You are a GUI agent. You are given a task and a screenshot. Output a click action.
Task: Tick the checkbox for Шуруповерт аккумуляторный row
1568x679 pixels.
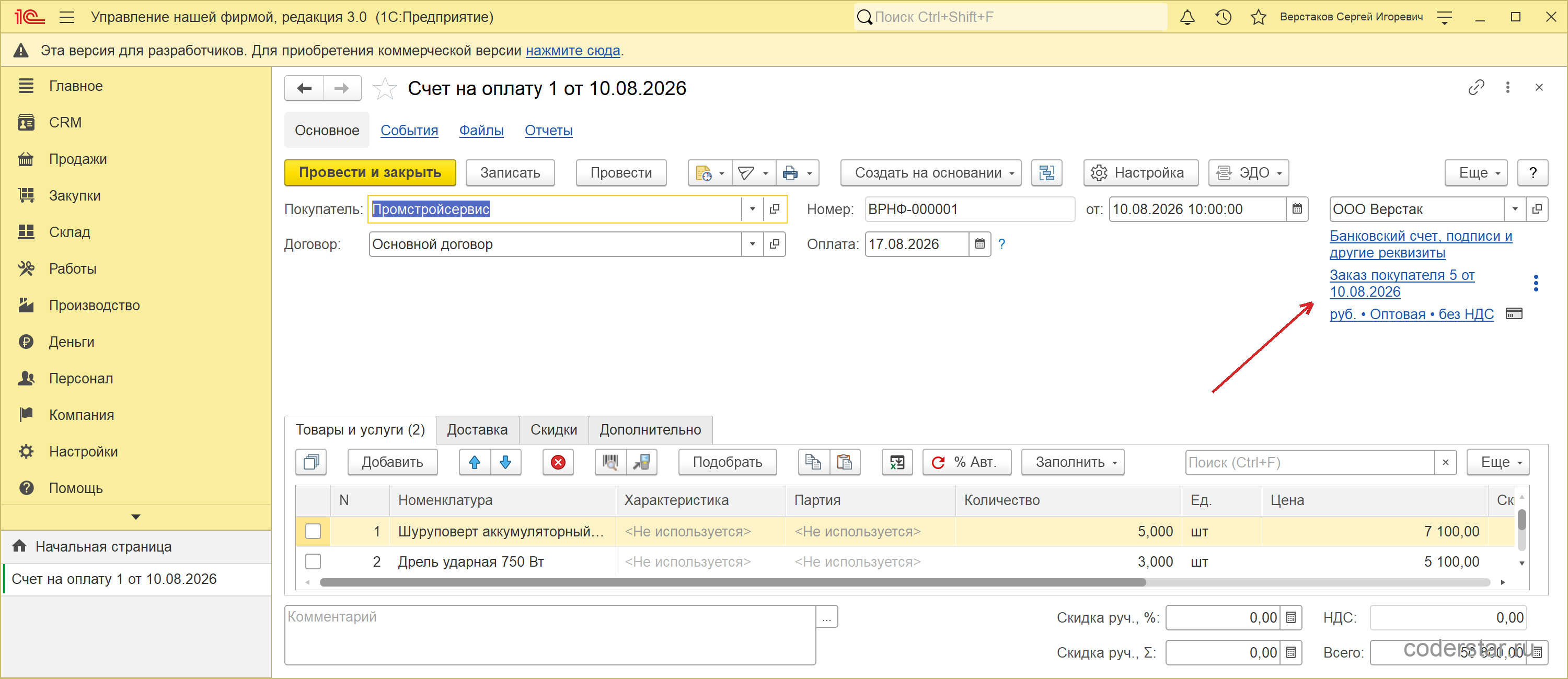coord(313,531)
